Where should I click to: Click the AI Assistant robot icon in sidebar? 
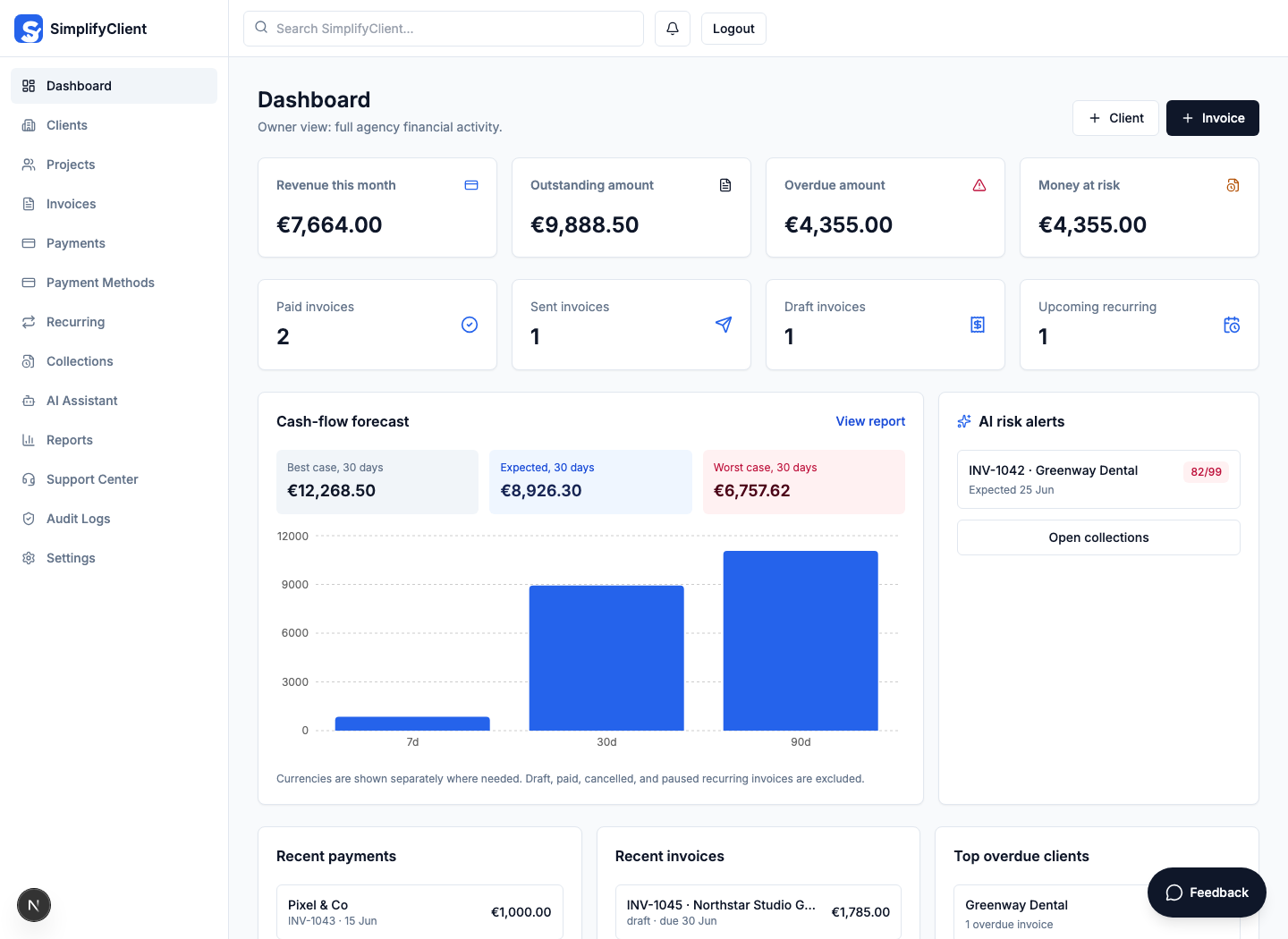[29, 401]
